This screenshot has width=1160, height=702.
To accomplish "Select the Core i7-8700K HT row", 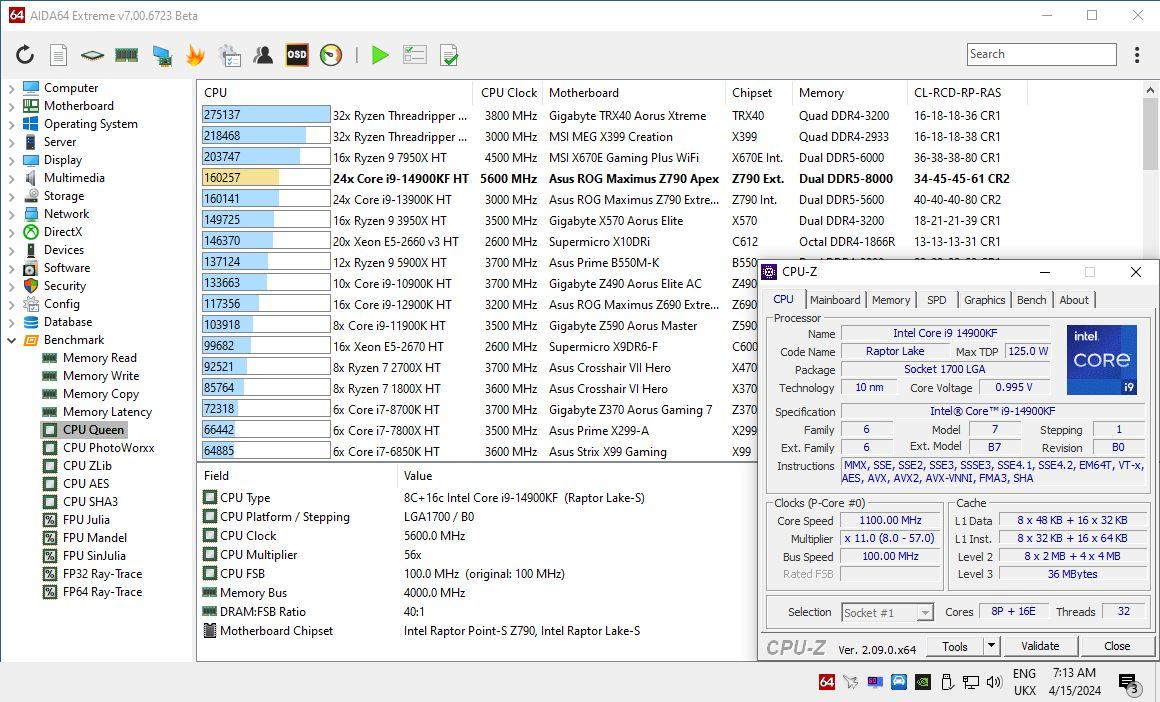I will coord(478,410).
